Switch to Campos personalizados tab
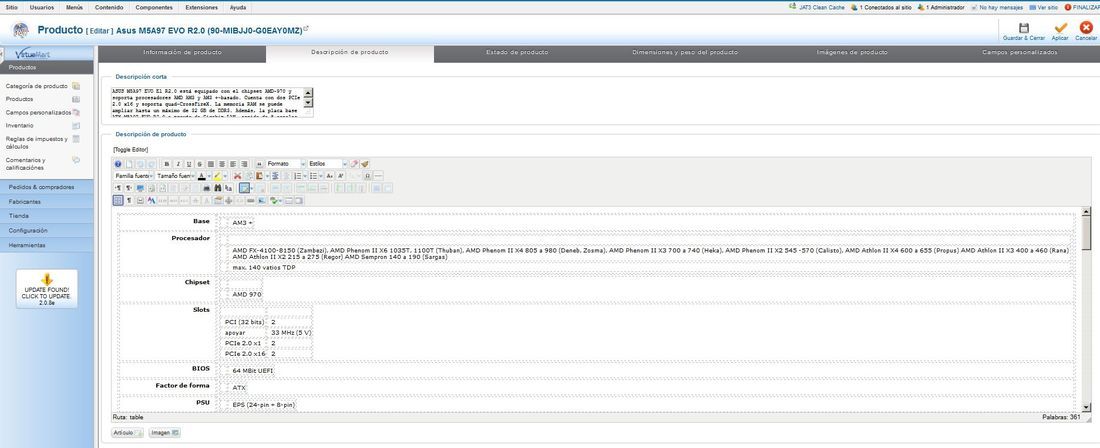 pos(1019,53)
